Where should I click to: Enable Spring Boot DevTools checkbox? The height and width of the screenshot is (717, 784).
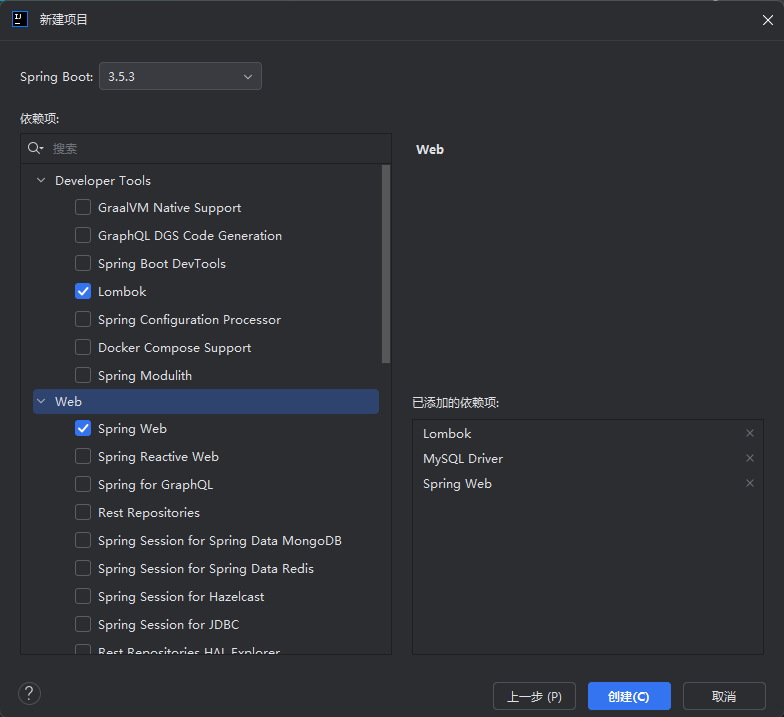point(83,264)
